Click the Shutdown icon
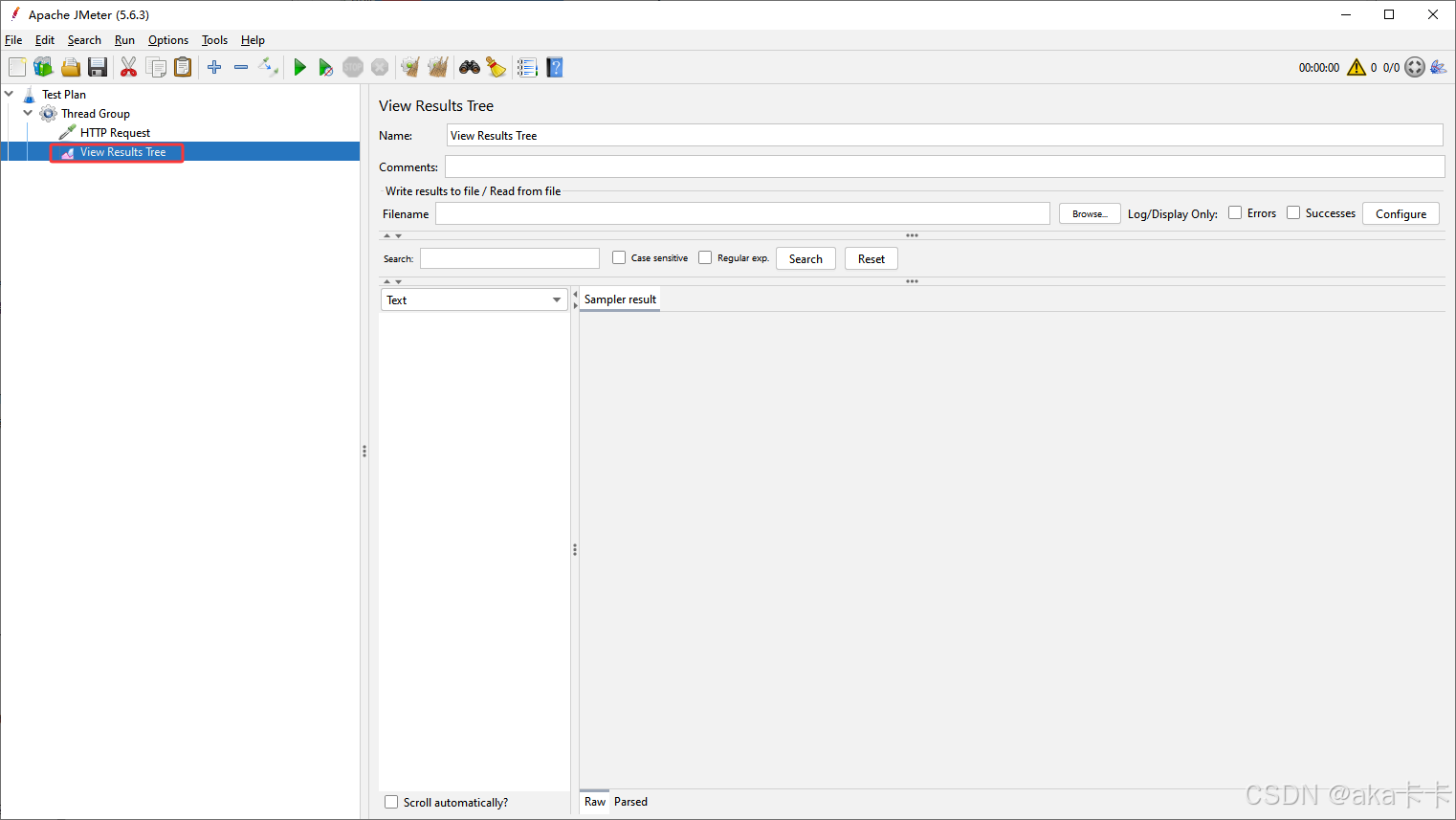Screen dimensions: 1456x820 point(380,67)
